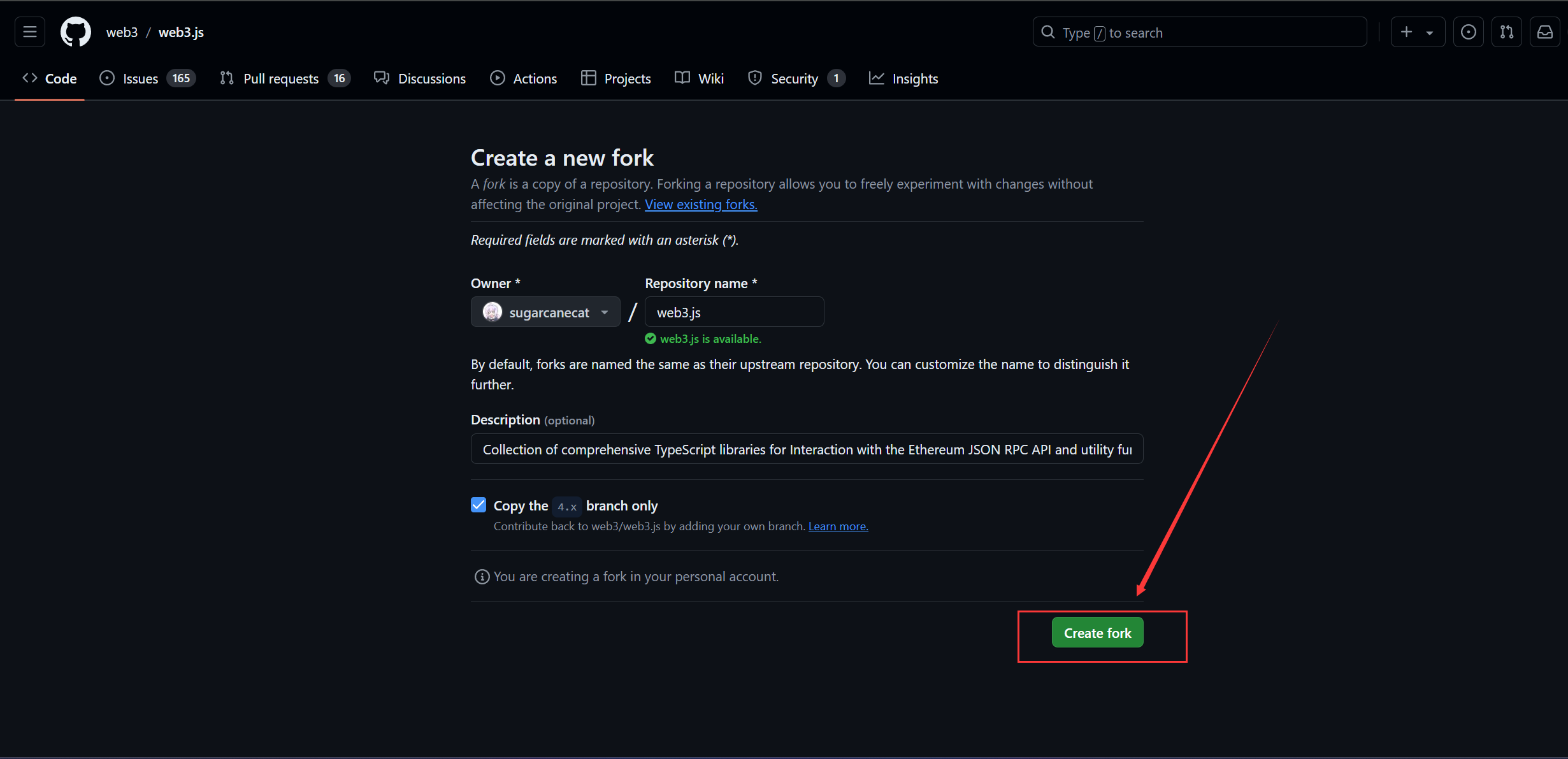Open the Learn more link

tap(838, 526)
